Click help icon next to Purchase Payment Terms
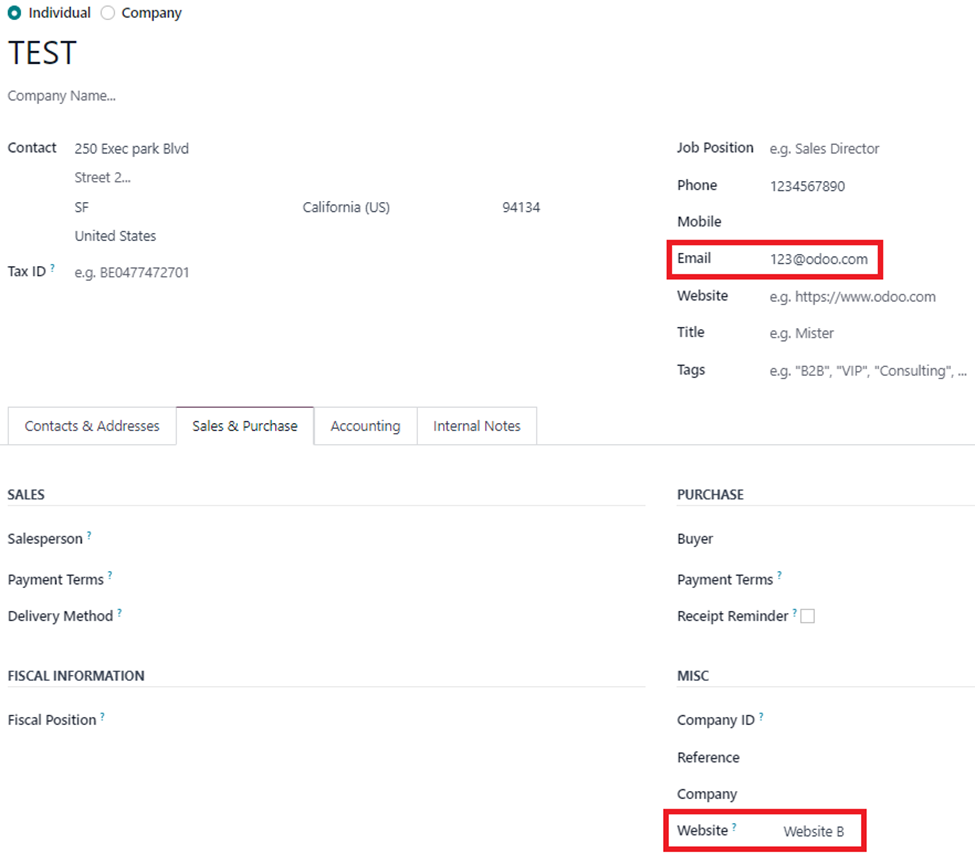Image resolution: width=975 pixels, height=863 pixels. pos(779,575)
